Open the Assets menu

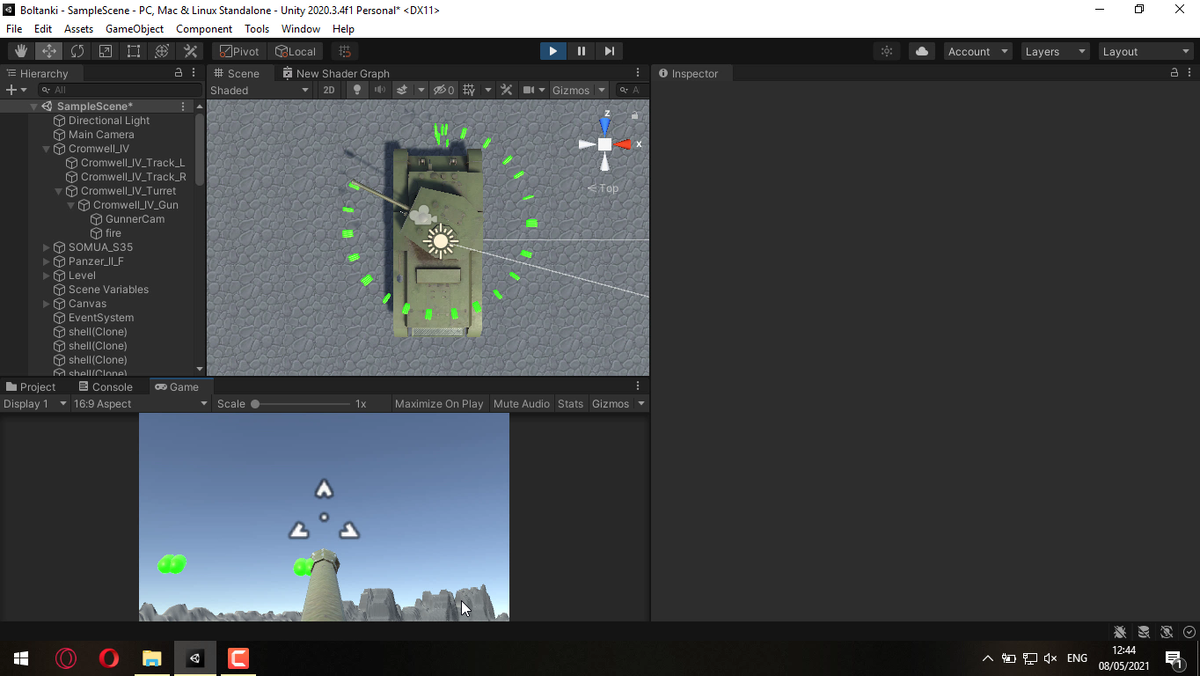tap(79, 29)
